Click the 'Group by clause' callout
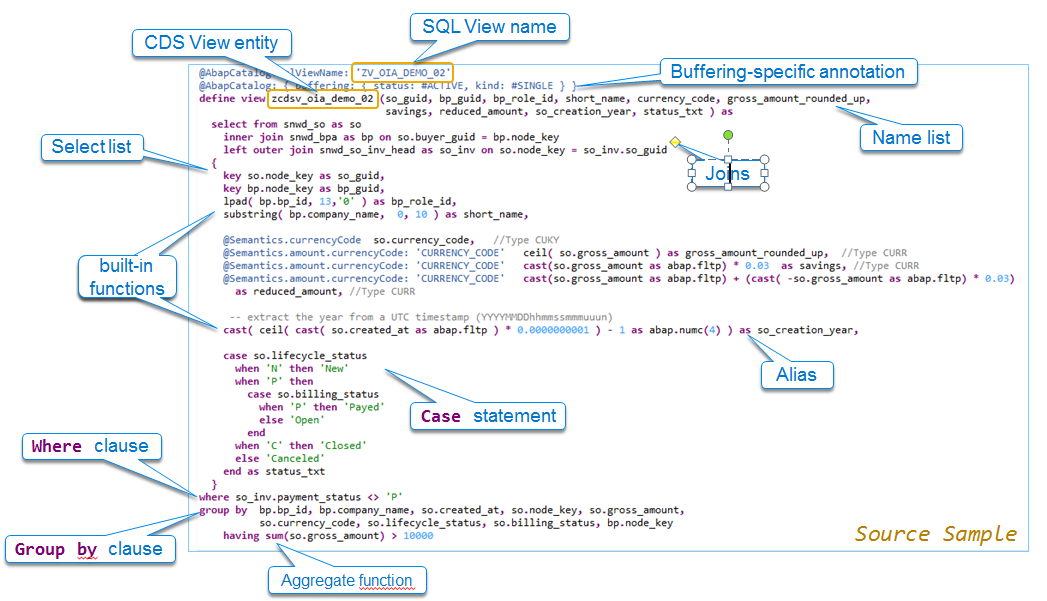 tap(90, 549)
